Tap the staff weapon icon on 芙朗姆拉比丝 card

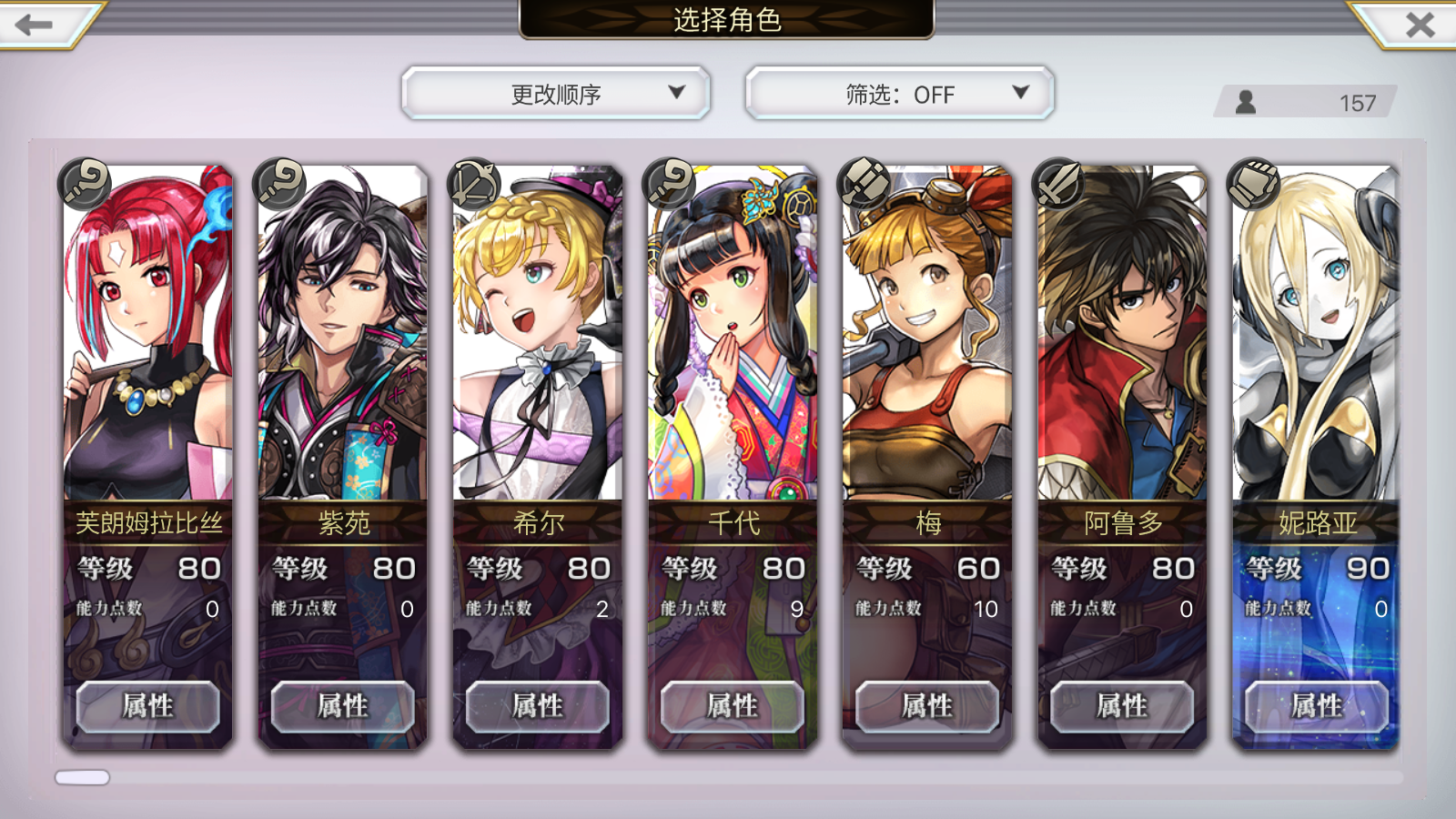click(x=86, y=184)
